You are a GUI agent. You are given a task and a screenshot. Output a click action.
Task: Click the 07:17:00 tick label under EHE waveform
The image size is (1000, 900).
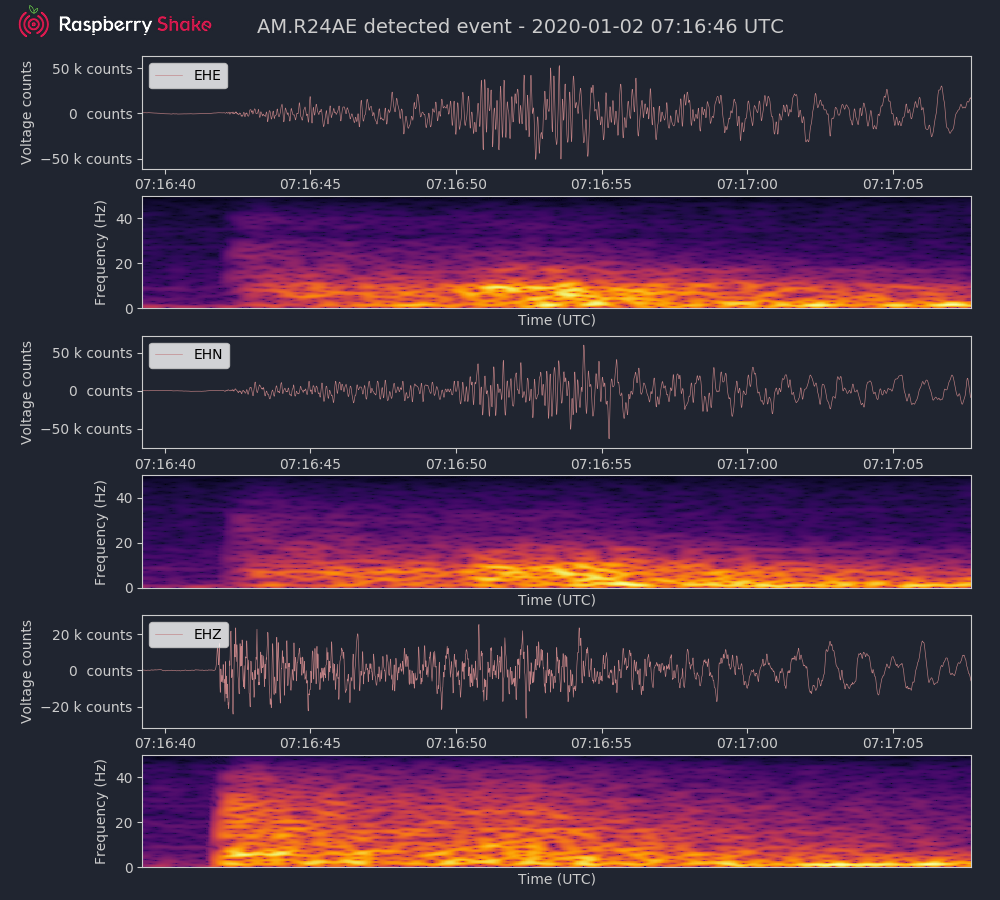pos(747,184)
